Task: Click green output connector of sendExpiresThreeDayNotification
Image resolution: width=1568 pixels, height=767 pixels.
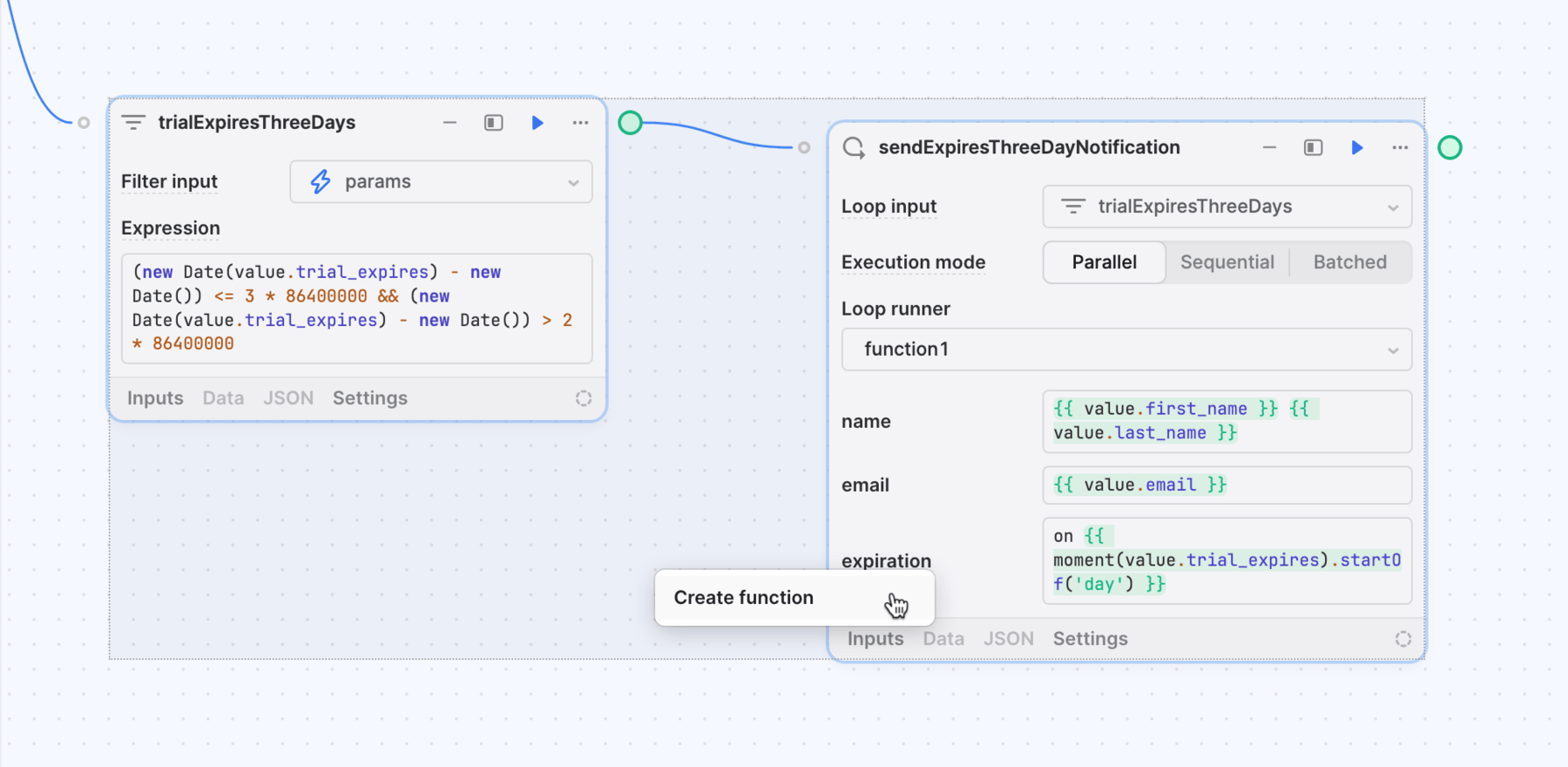Action: tap(1450, 148)
